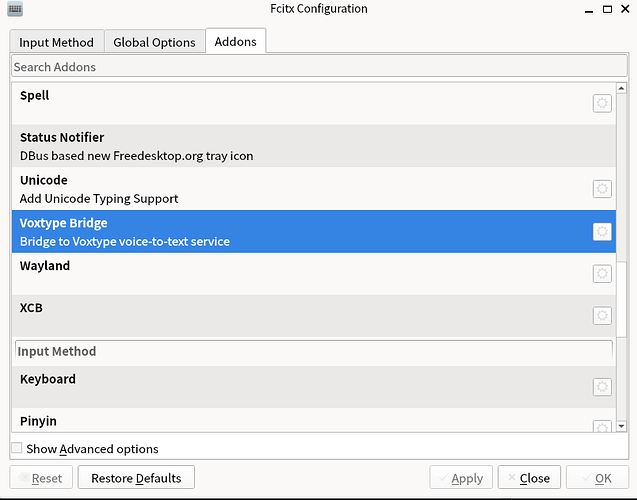The height and width of the screenshot is (500, 637).
Task: Open configure gear for Spell addon
Action: pos(602,103)
